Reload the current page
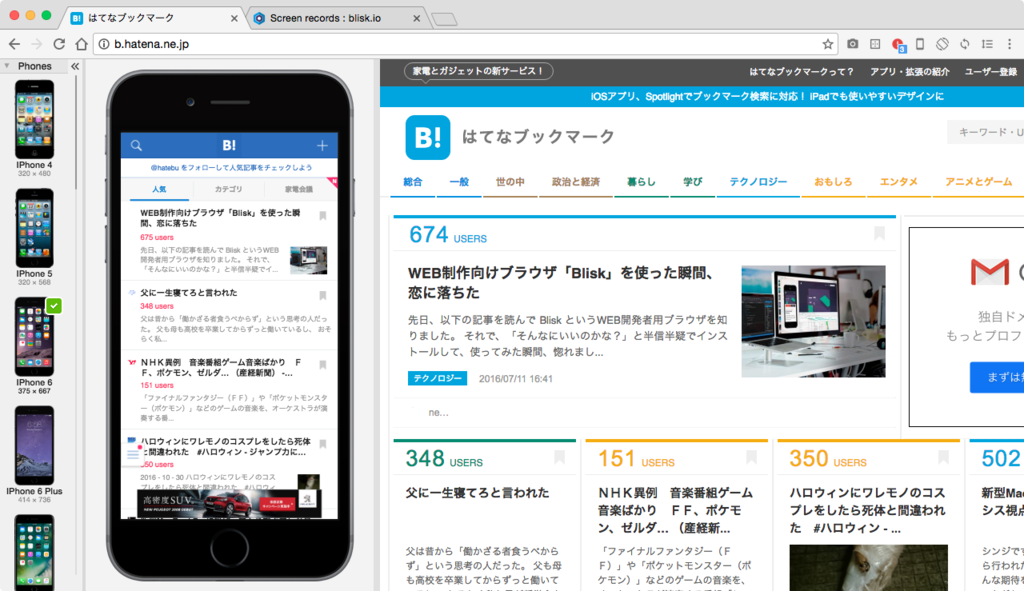 [59, 44]
